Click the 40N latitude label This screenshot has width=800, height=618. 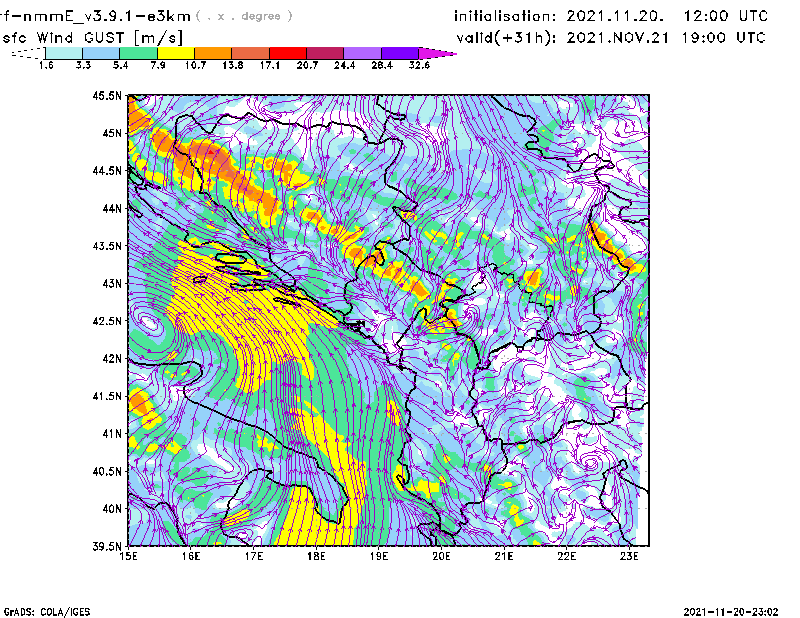click(112, 508)
